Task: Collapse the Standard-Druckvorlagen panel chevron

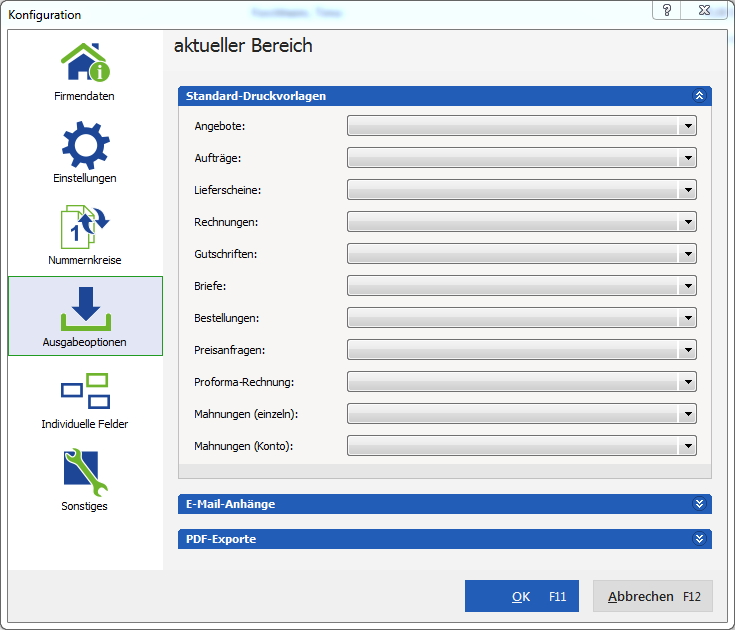Action: click(699, 96)
